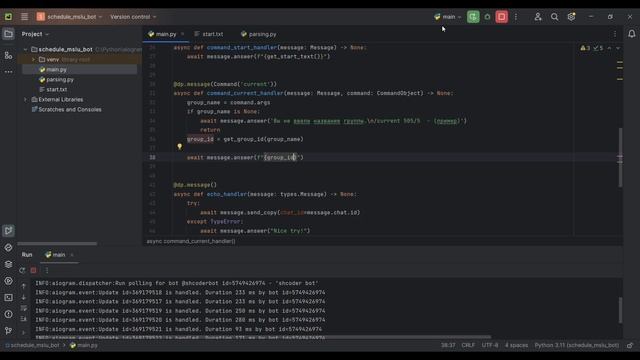The height and width of the screenshot is (360, 640).
Task: Open Search Everywhere magnifier
Action: point(554,17)
